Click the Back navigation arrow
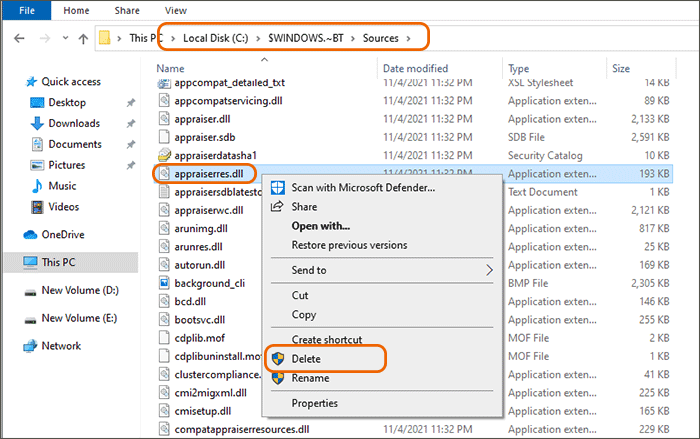 coord(19,39)
